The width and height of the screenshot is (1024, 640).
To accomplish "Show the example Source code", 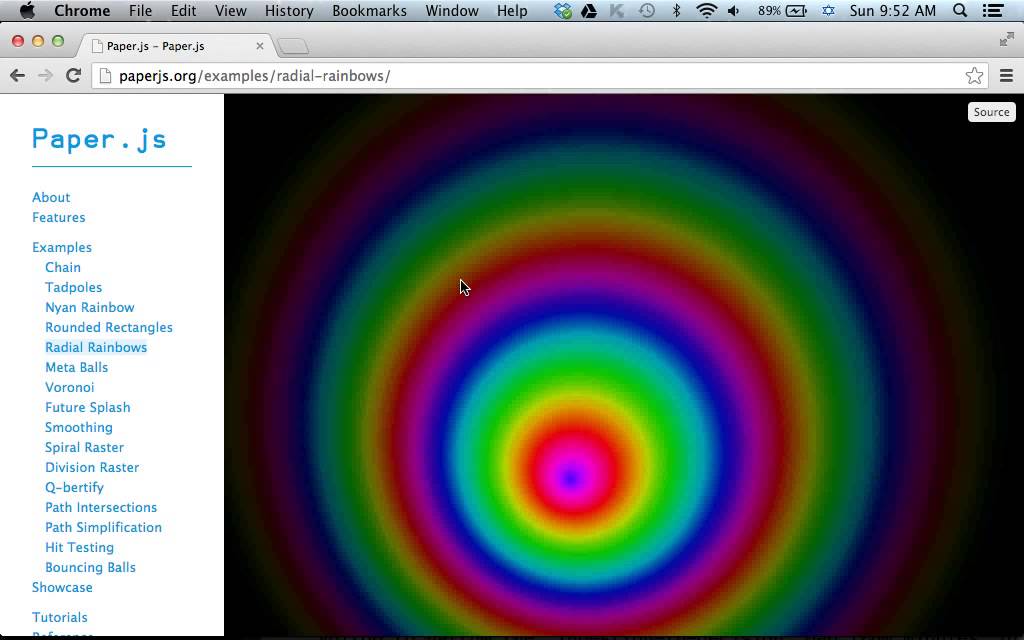I will tap(991, 112).
